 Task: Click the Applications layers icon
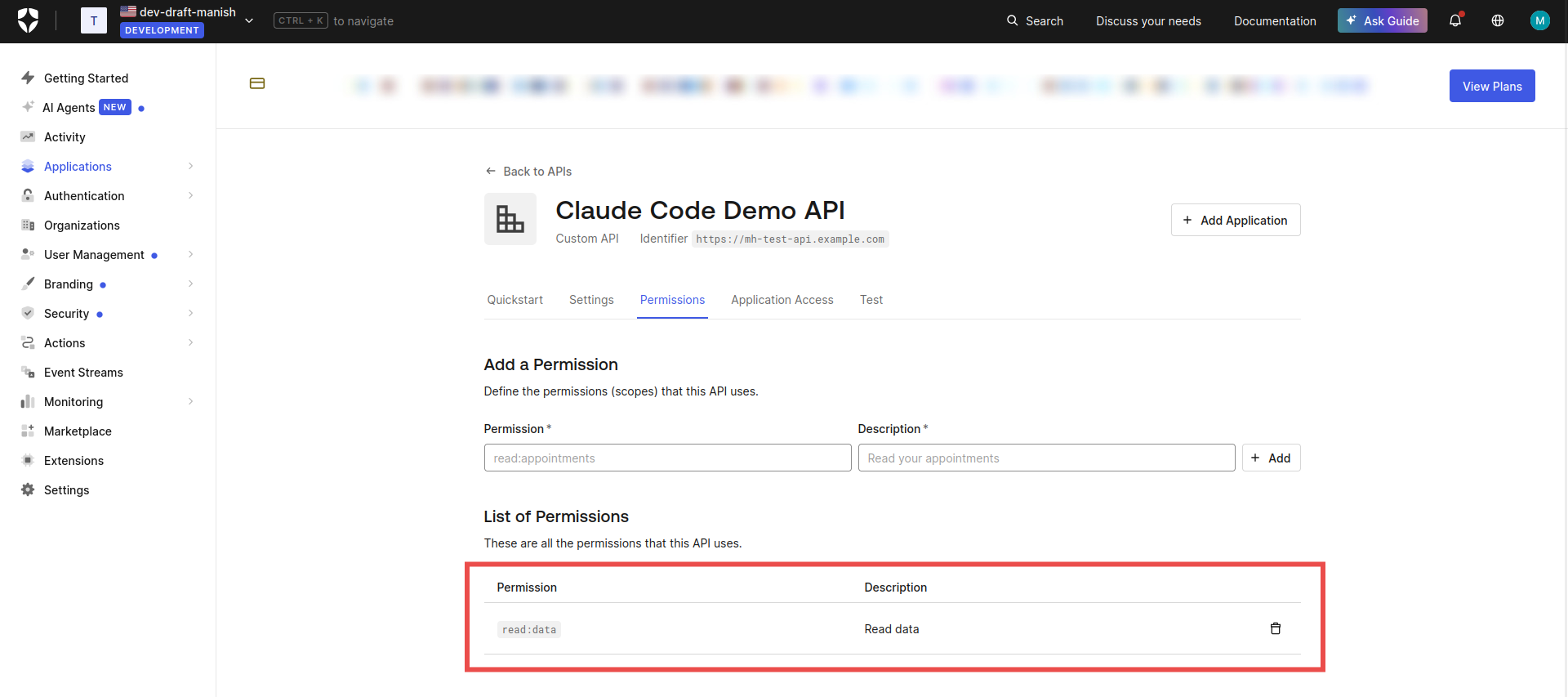point(28,166)
